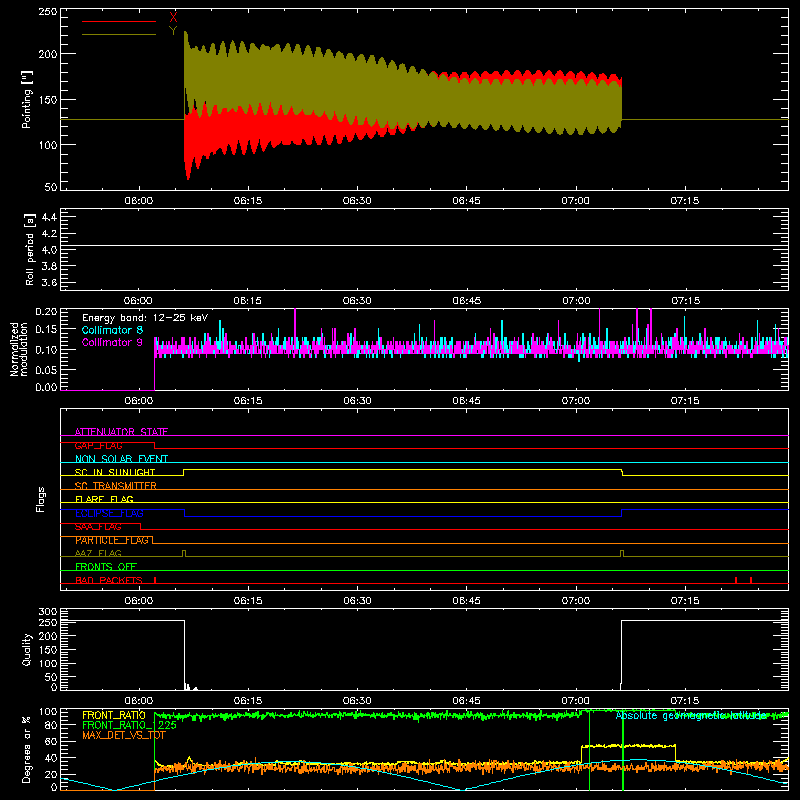Click the red X legend line
The image size is (800, 800).
(x=119, y=21)
